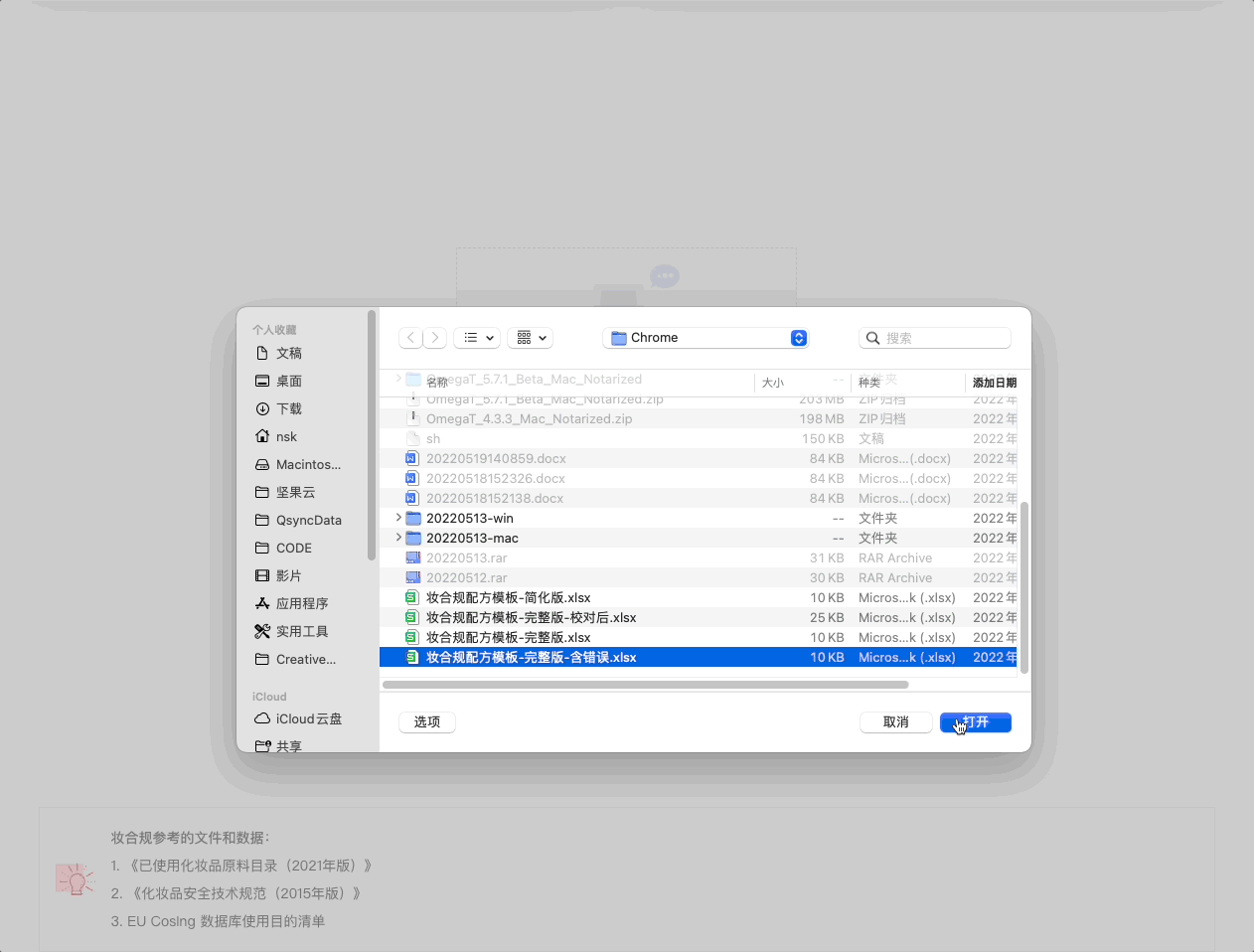Image resolution: width=1254 pixels, height=952 pixels.
Task: Sort by 添加日期 column header
Action: [x=993, y=383]
